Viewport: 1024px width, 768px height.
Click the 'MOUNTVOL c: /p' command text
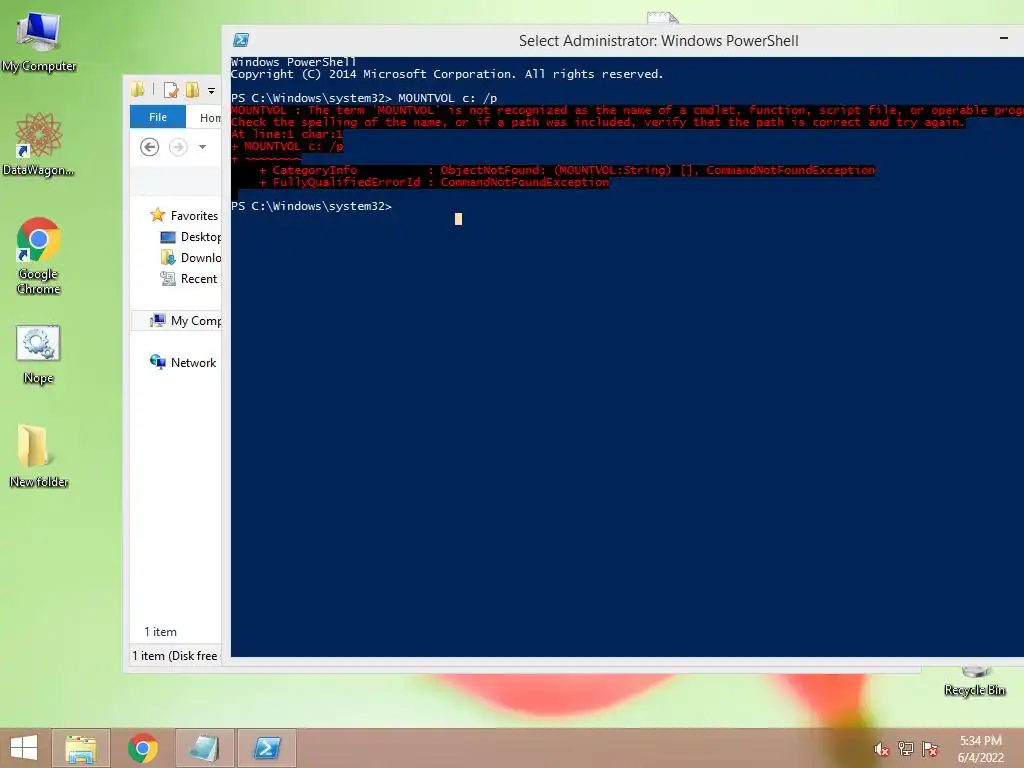pos(448,98)
